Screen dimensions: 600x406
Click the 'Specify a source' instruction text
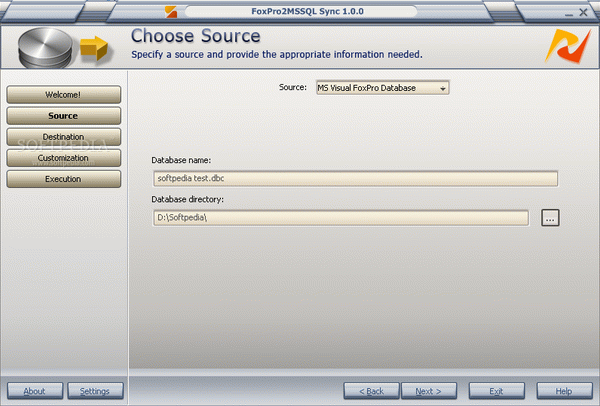click(277, 55)
